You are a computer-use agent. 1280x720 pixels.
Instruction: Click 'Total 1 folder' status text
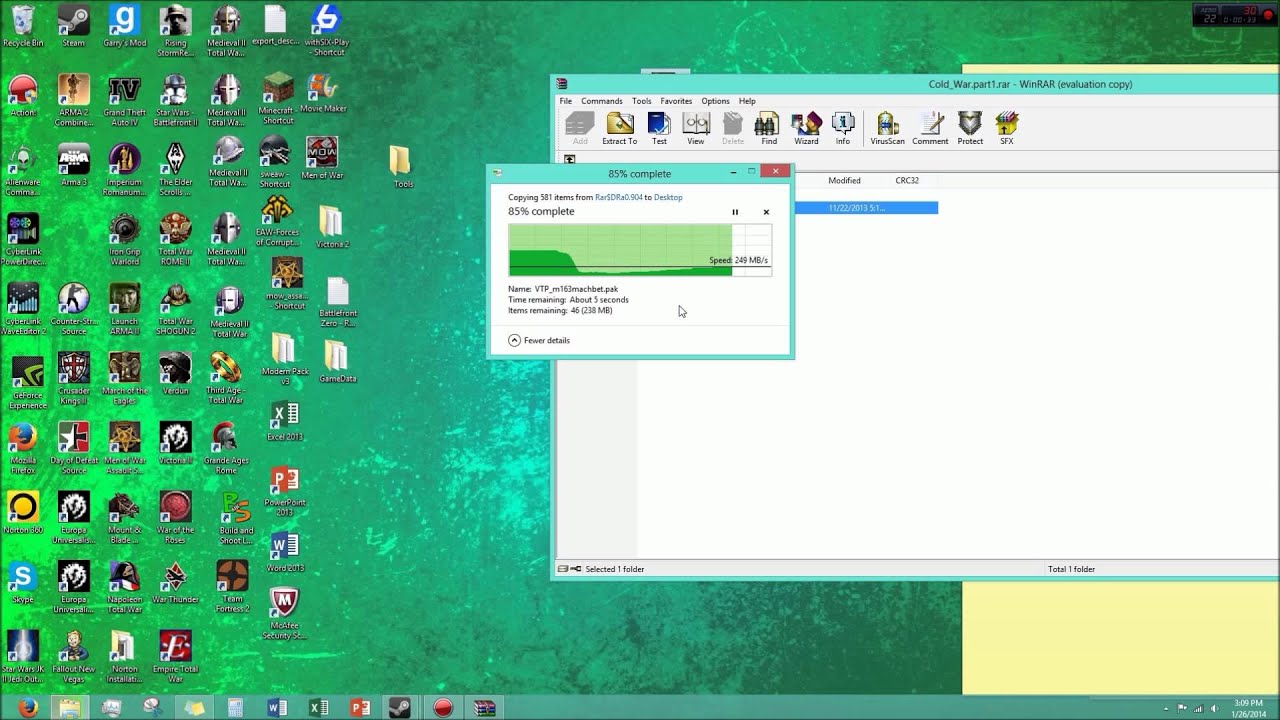[1071, 569]
